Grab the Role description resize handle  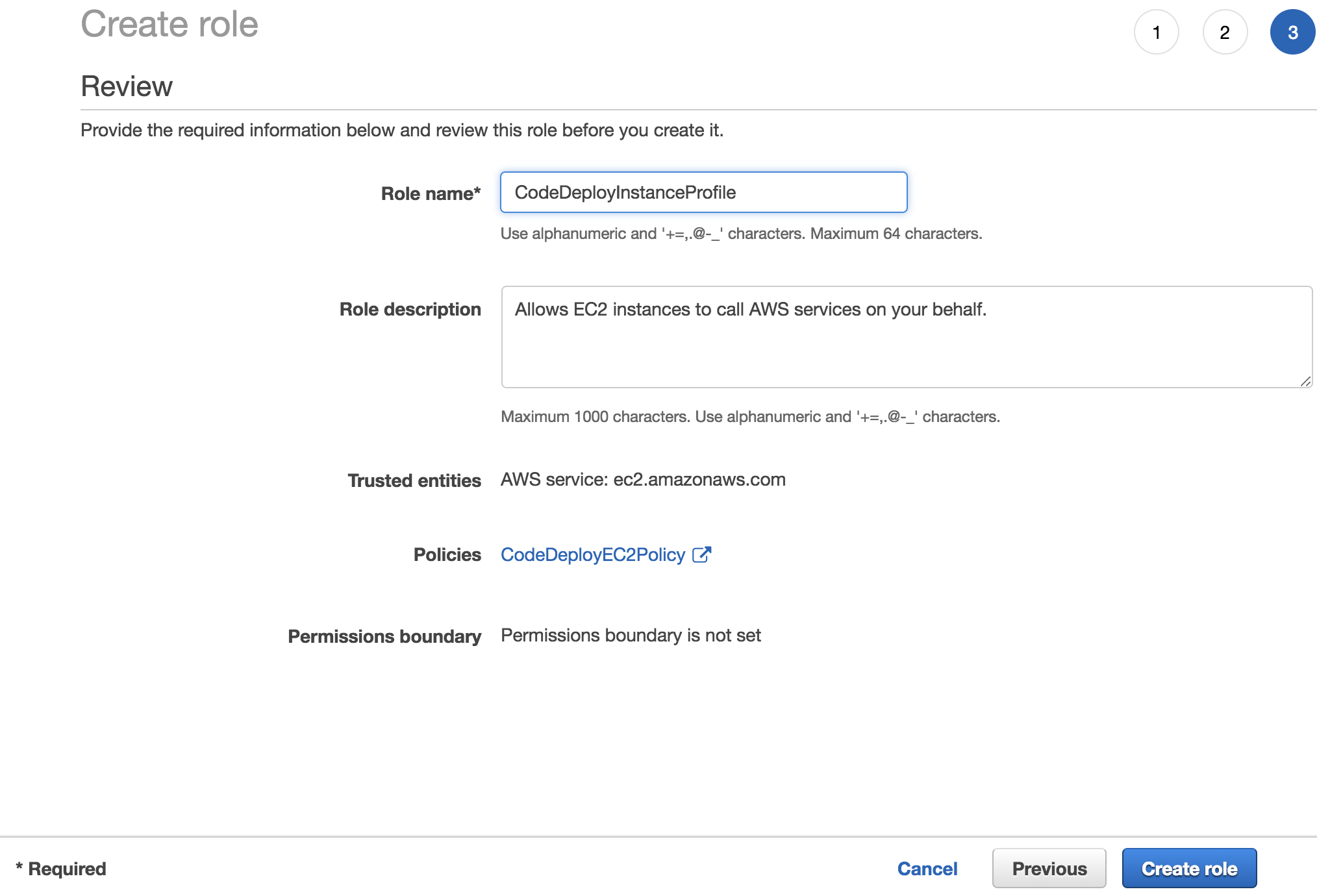pos(1305,381)
